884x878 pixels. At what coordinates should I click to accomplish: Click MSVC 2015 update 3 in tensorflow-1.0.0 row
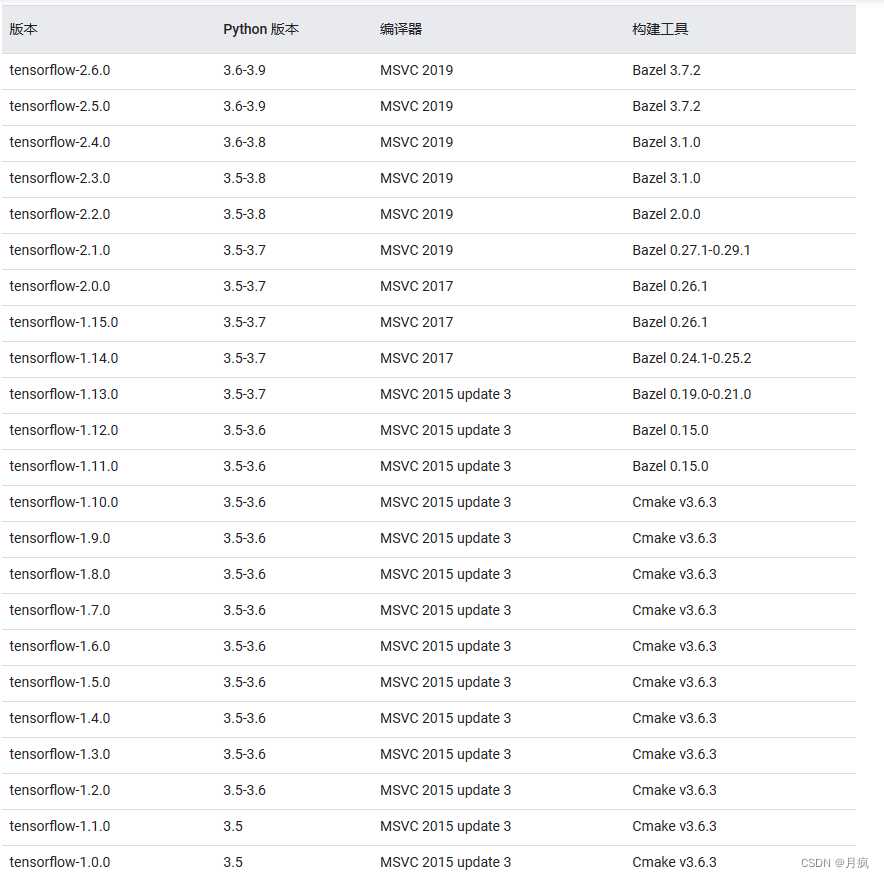pos(445,863)
